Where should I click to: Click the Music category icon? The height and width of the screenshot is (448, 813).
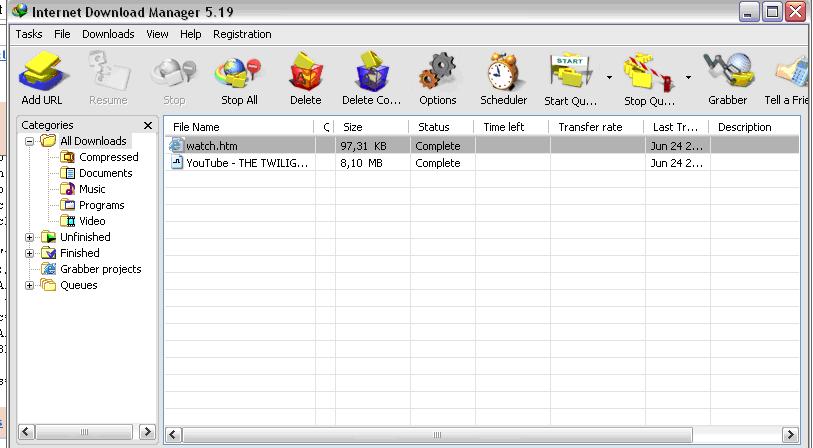click(67, 189)
